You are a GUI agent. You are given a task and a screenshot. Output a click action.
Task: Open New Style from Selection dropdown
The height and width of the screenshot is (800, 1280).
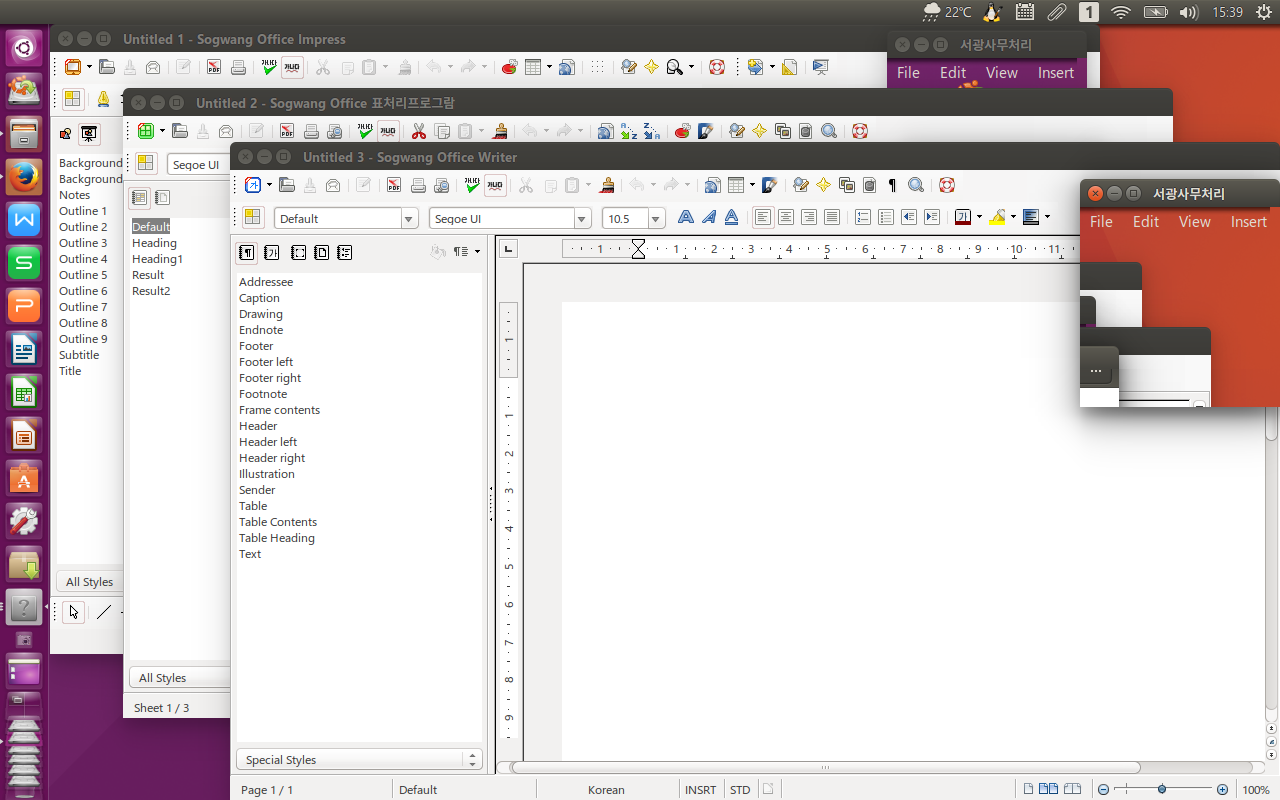[477, 252]
